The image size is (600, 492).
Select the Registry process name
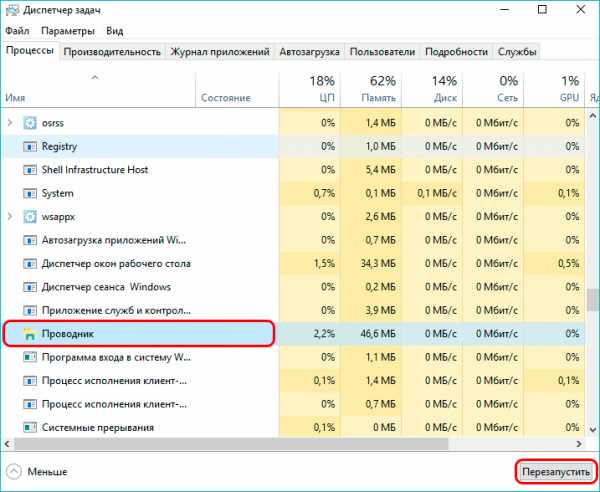(x=59, y=147)
